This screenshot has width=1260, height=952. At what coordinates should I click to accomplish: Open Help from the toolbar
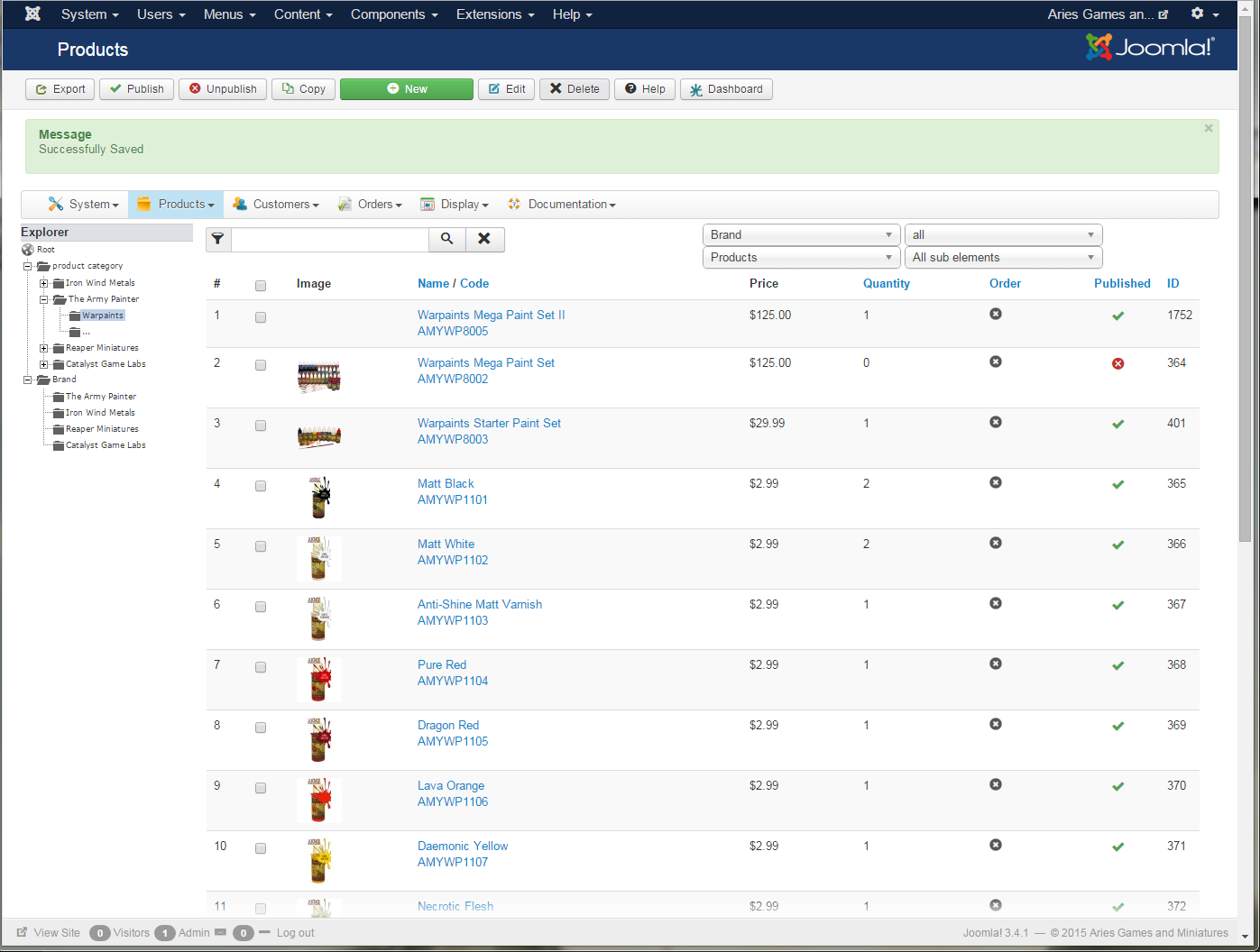645,89
